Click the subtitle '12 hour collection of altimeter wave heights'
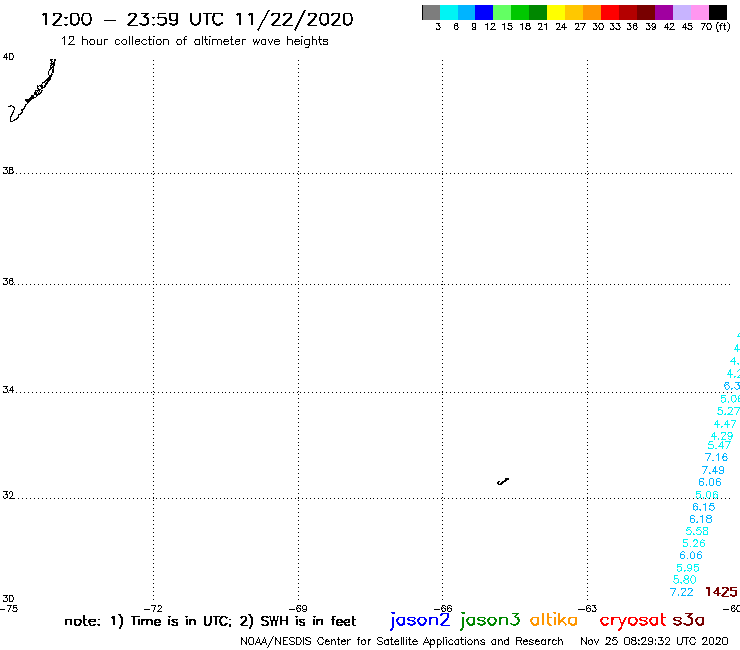 [194, 41]
